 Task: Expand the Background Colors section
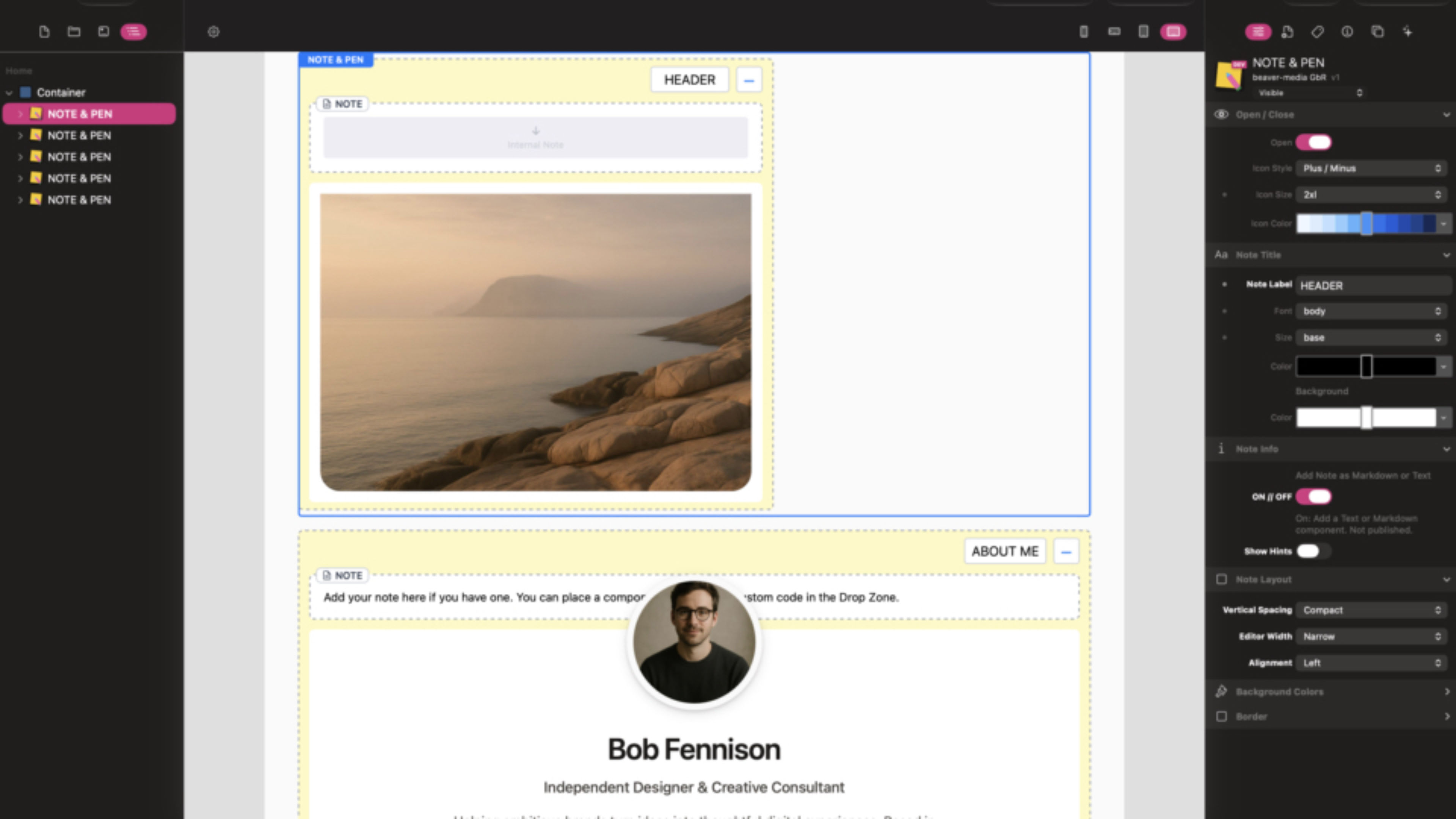click(1330, 692)
